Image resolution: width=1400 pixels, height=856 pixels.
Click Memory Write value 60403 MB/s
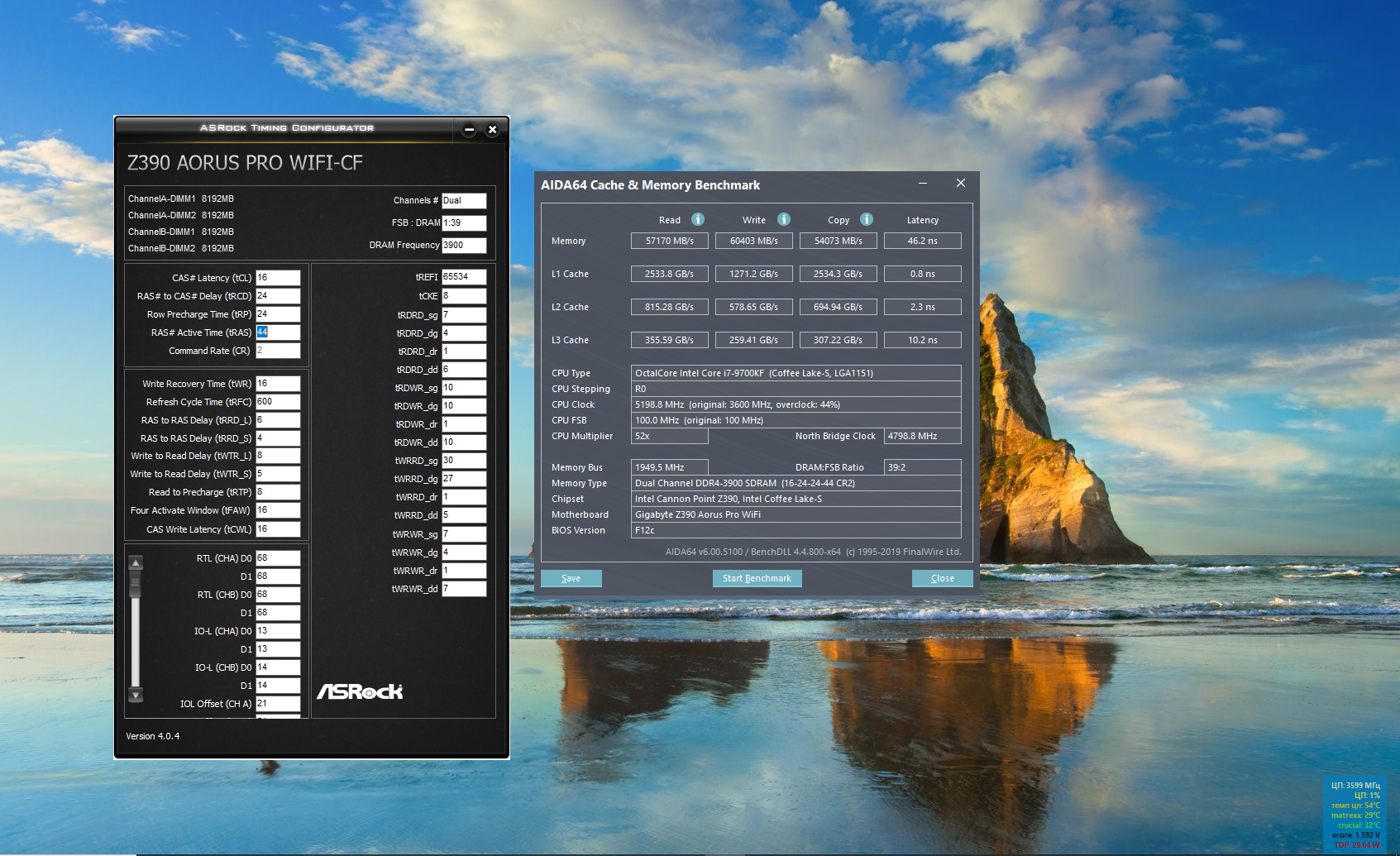pos(754,241)
